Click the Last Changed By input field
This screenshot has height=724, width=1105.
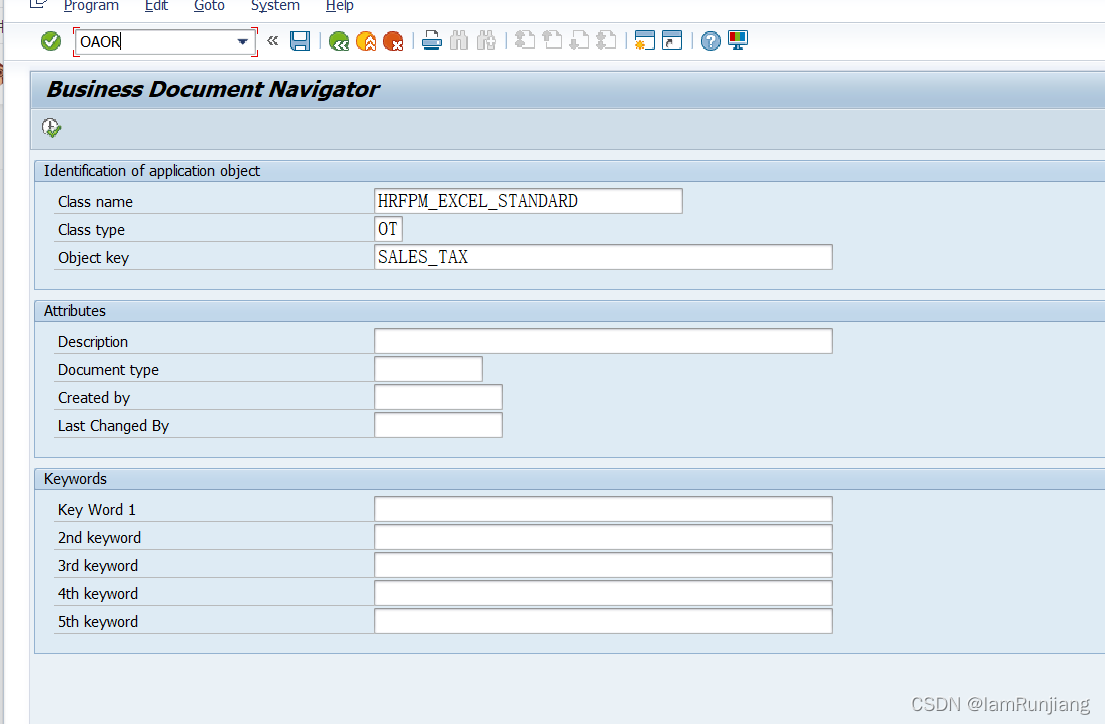point(438,425)
